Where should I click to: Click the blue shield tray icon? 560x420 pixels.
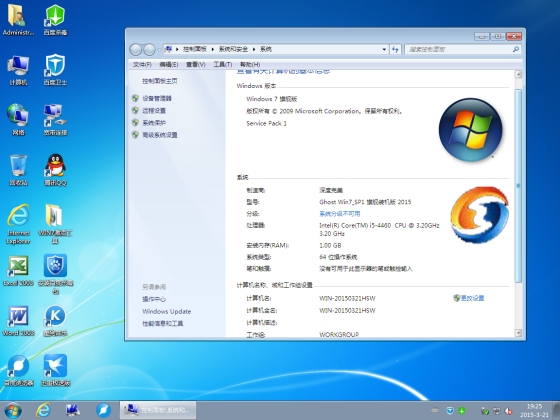(x=450, y=411)
